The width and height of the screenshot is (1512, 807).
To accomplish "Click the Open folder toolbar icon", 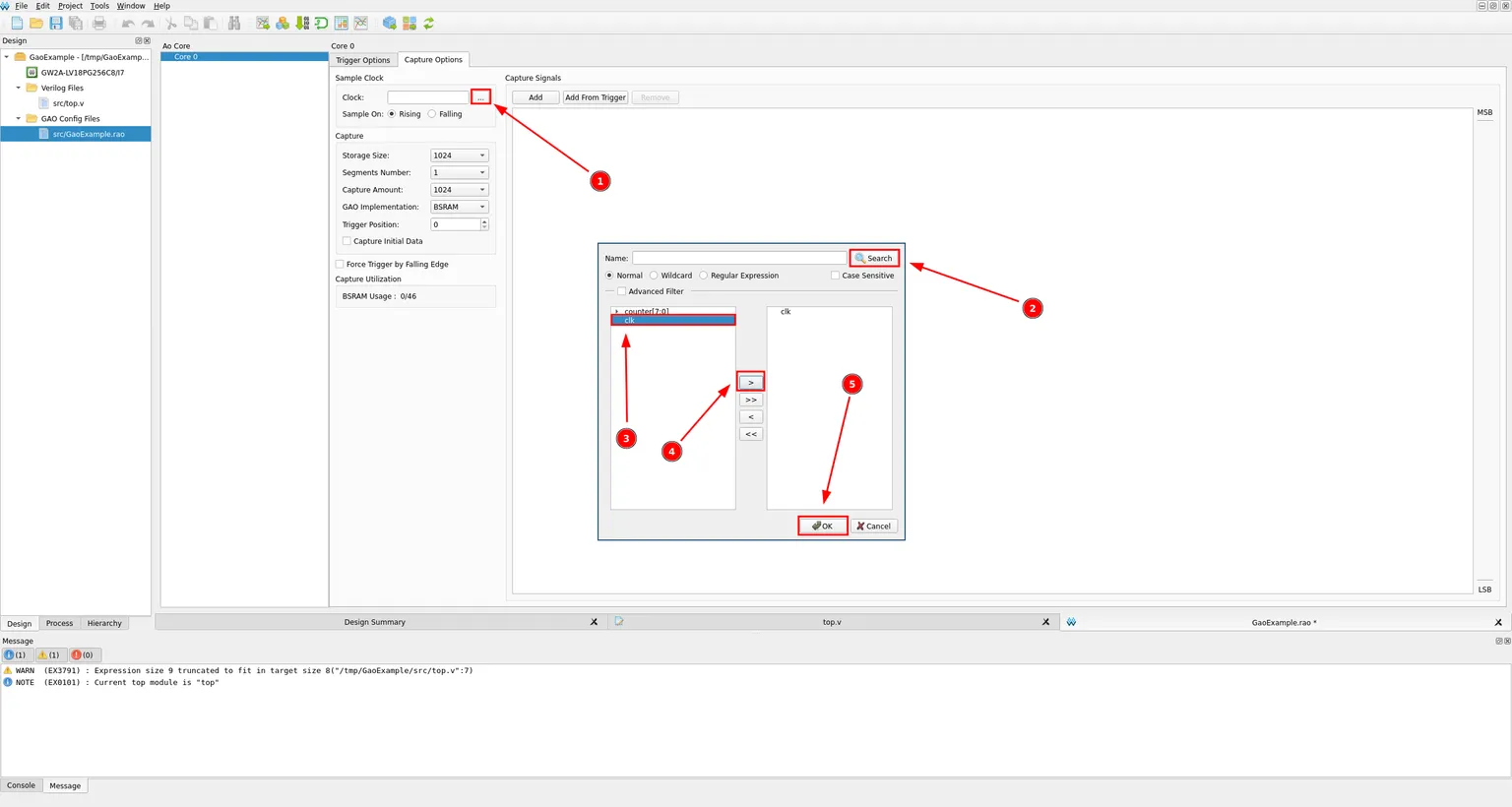I will (x=36, y=23).
